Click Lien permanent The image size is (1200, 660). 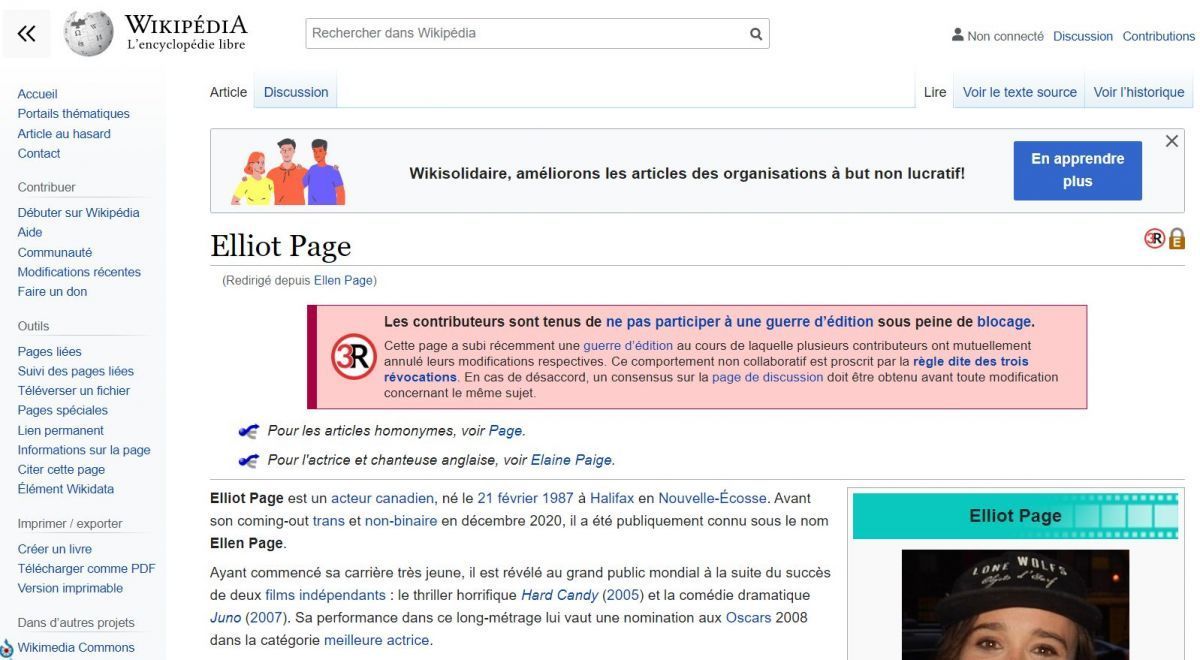point(62,430)
